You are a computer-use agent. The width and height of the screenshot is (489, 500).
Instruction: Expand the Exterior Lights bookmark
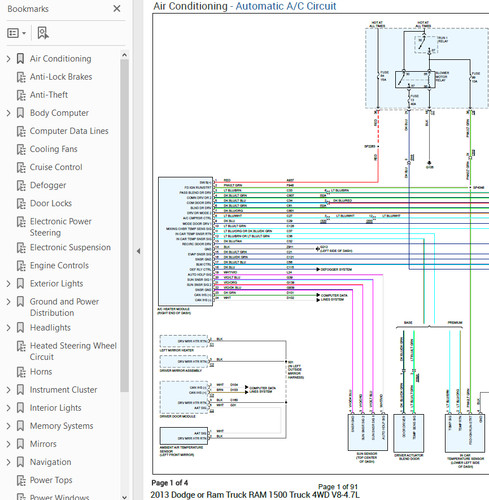[x=9, y=284]
